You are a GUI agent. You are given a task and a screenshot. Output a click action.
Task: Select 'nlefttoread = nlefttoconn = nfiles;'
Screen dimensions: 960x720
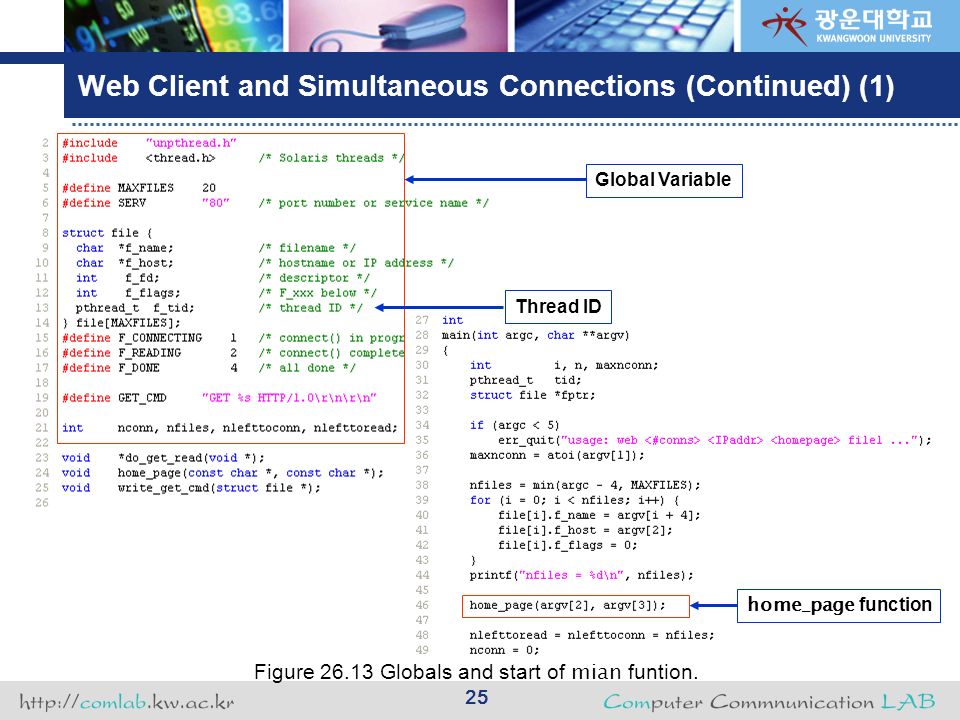(592, 636)
